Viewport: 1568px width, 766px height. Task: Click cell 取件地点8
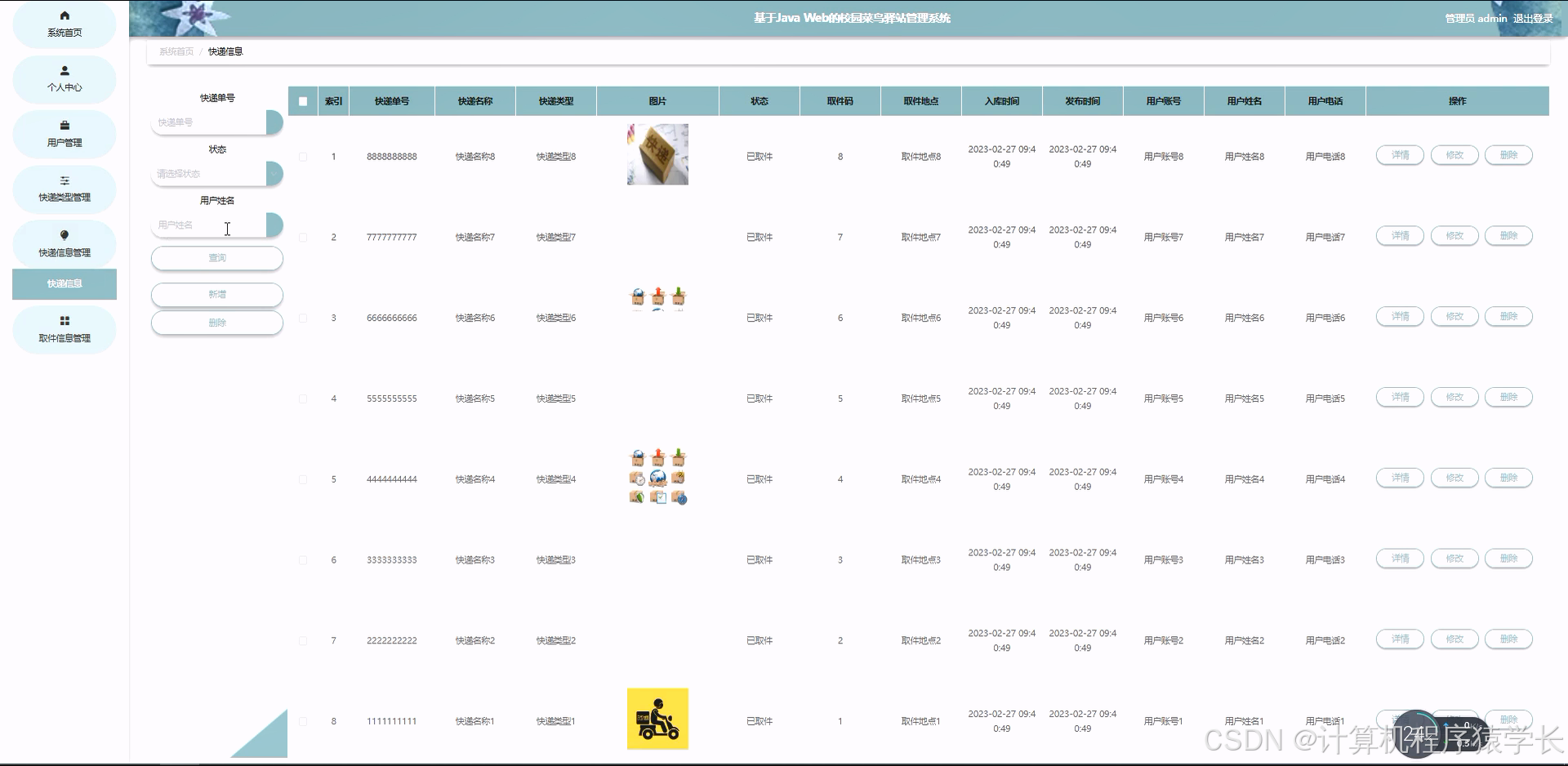click(921, 157)
